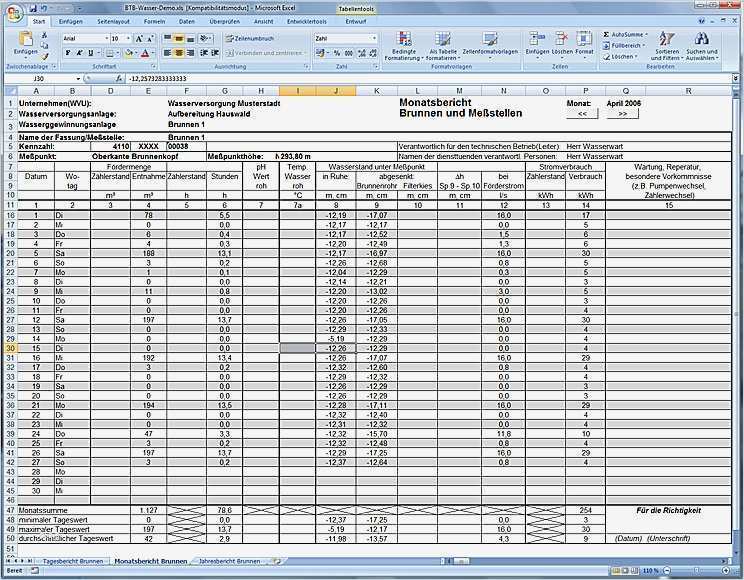
Task: Apply the fill color paint bucket
Action: (x=129, y=53)
